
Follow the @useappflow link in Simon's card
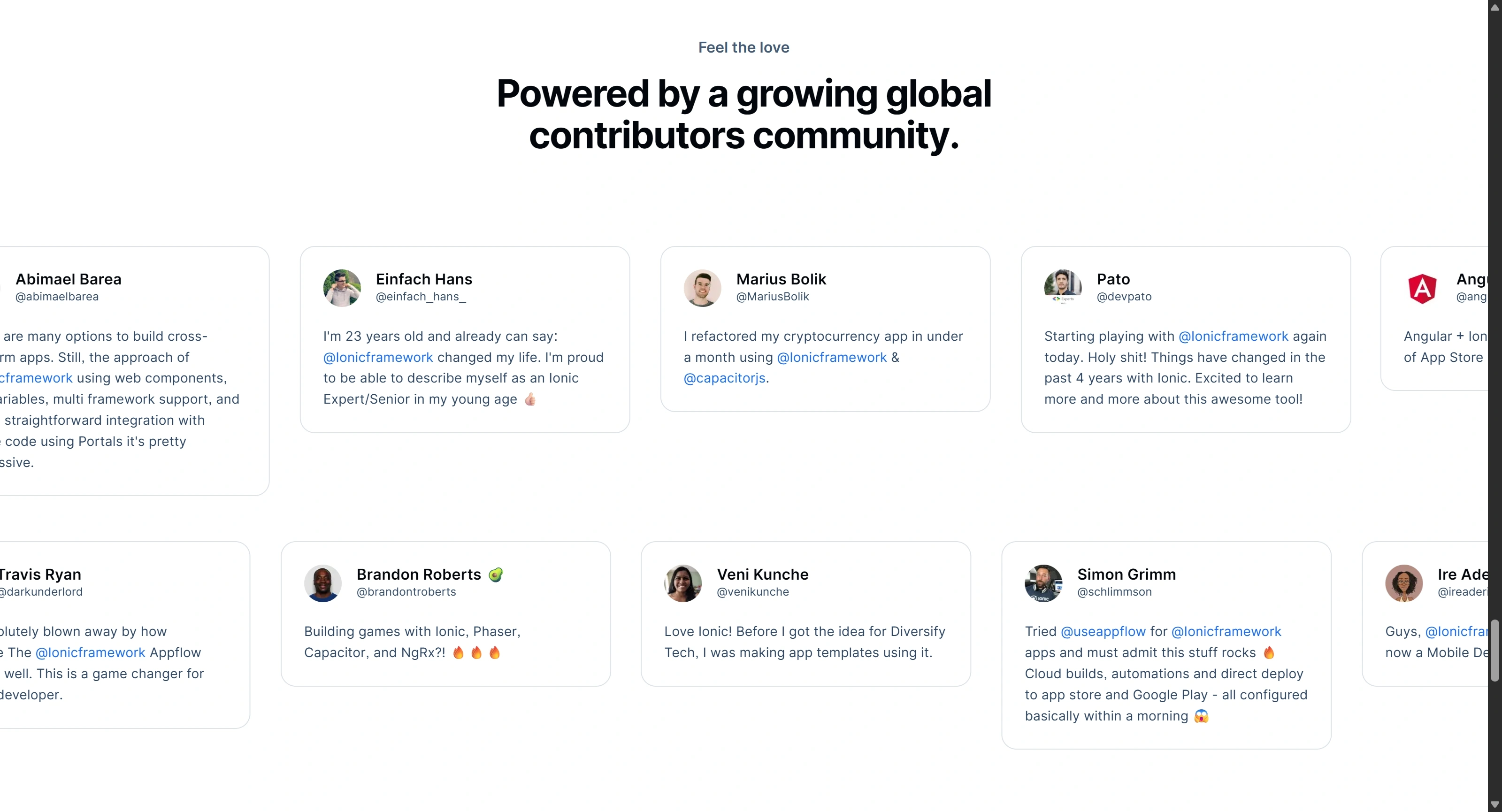(x=1103, y=631)
